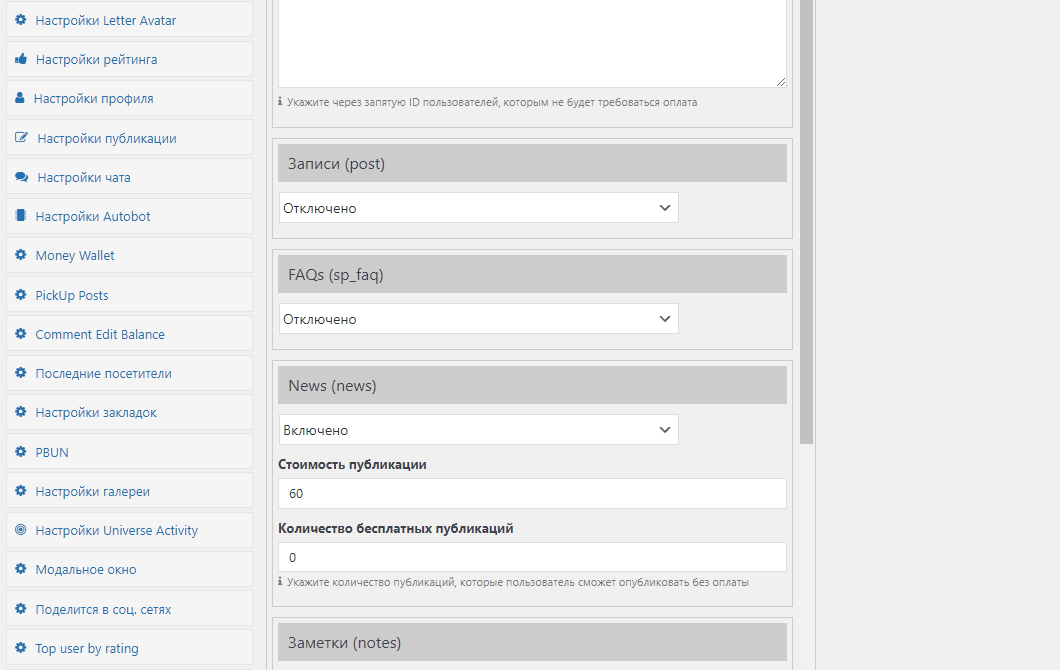
Task: Click the gear icon beside Настройки Letter Avatar
Action: click(21, 20)
